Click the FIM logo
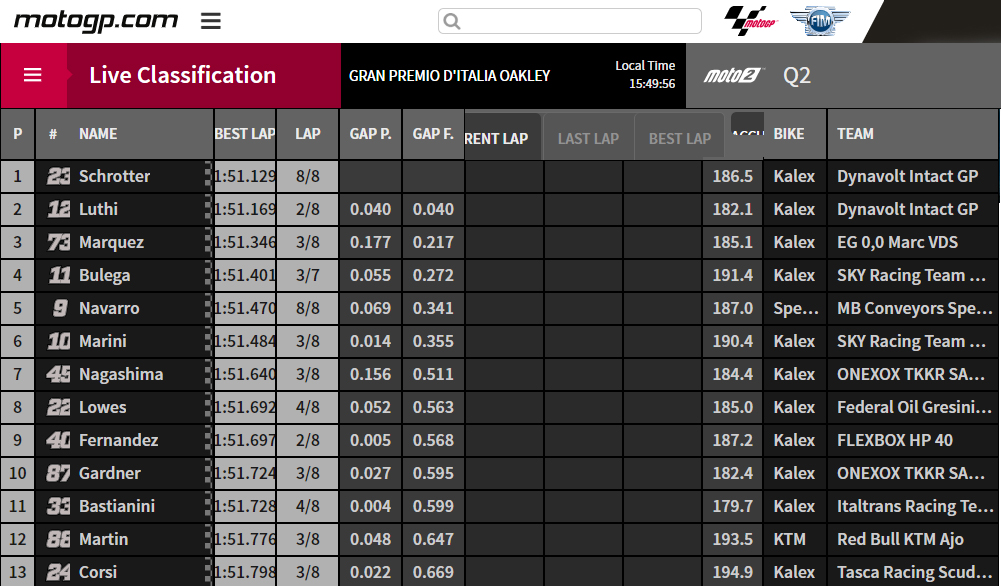 819,20
